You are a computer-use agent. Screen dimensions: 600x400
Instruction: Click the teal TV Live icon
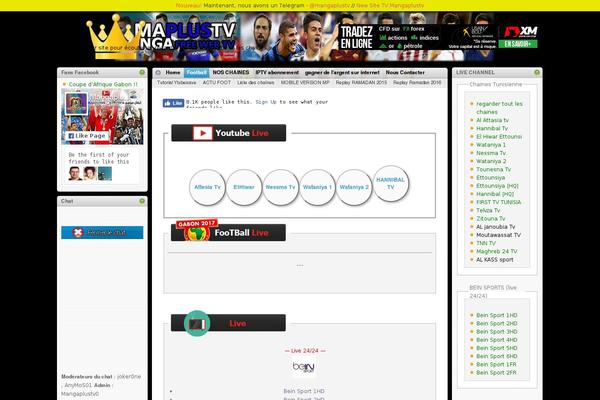[x=197, y=323]
